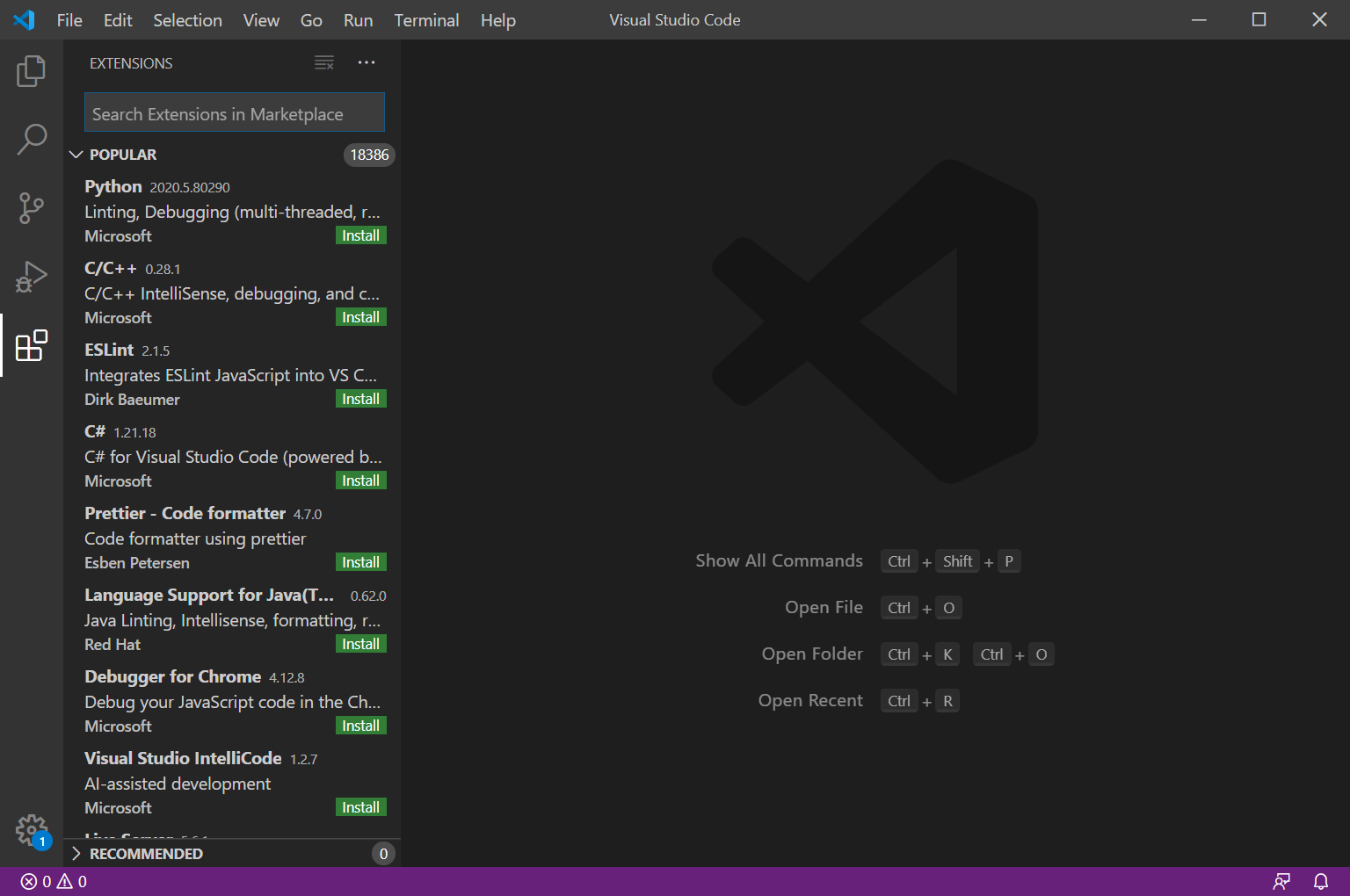Install the ESLint extension
This screenshot has height=896, width=1350.
[x=361, y=399]
